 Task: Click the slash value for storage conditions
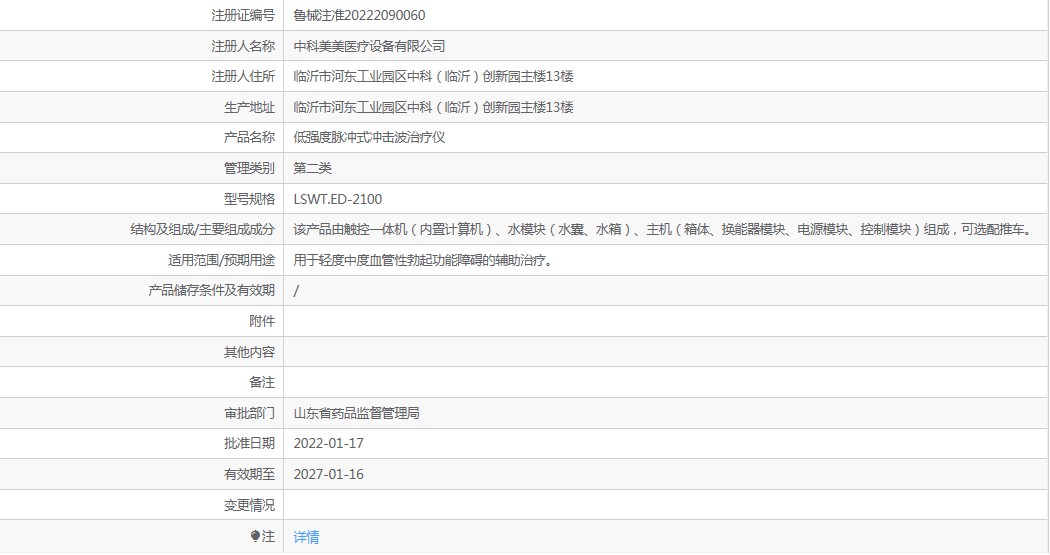tap(296, 291)
